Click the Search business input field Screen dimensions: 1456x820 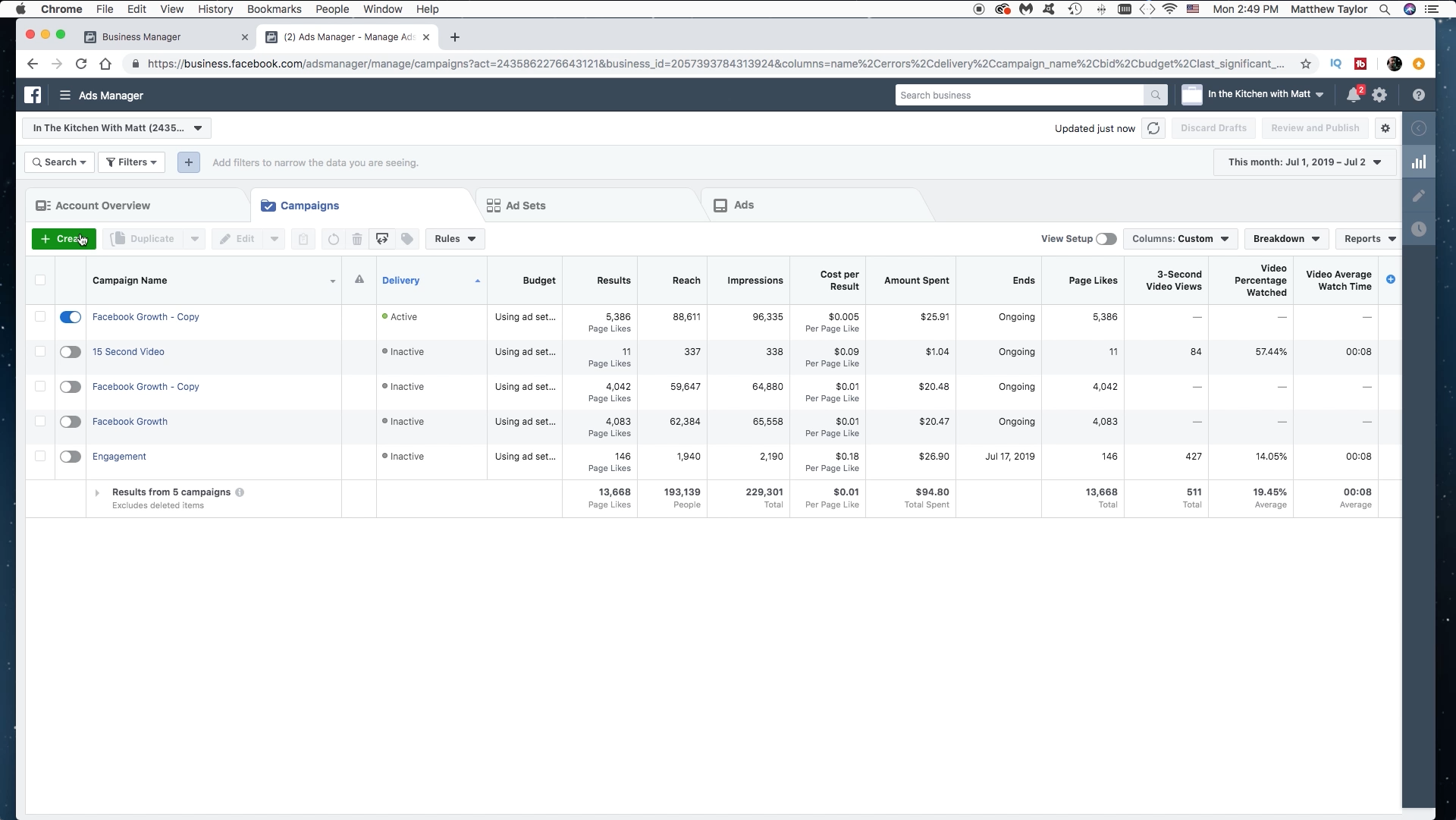(1019, 95)
